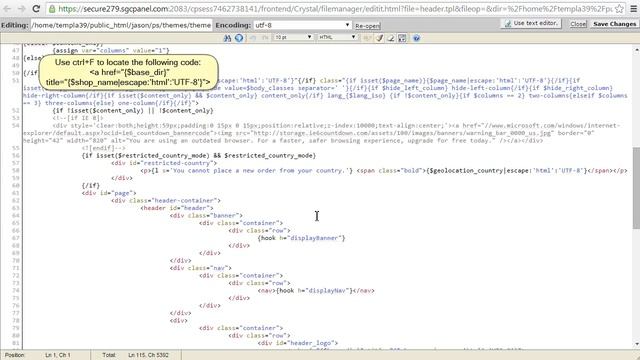Image resolution: width=640 pixels, height=360 pixels.
Task: Click the <!--[if IE 8]> comment line
Action: 78,118
